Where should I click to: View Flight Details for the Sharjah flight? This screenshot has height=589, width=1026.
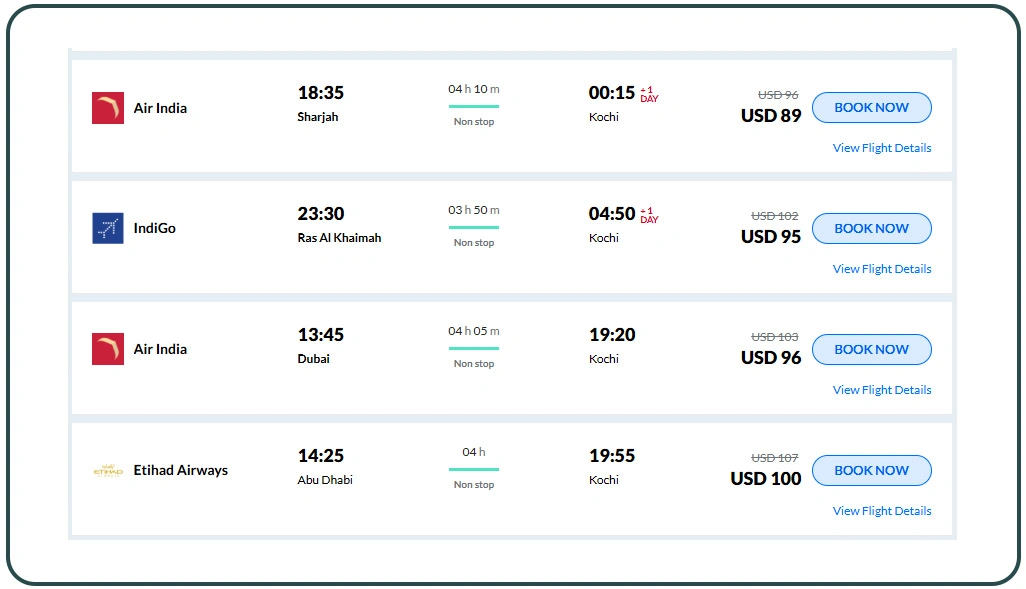[x=881, y=147]
